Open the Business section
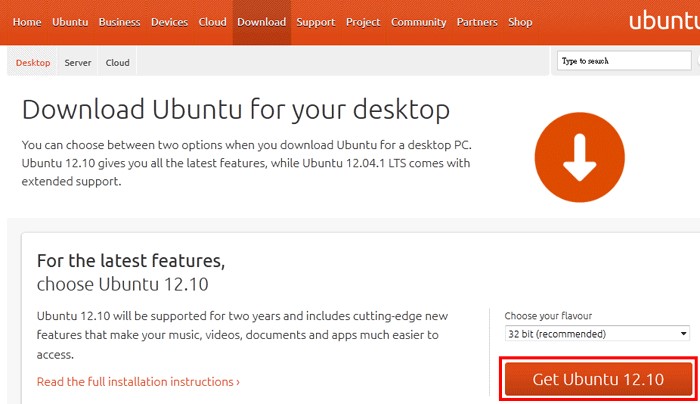 pyautogui.click(x=120, y=22)
